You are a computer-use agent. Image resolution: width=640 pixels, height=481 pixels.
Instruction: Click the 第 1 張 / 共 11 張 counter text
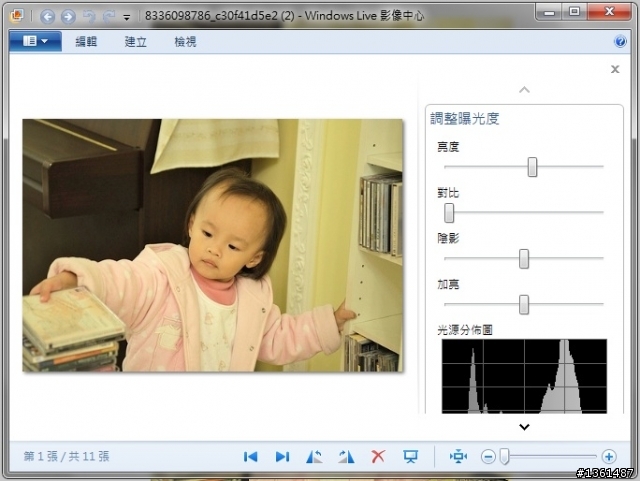click(x=67, y=457)
